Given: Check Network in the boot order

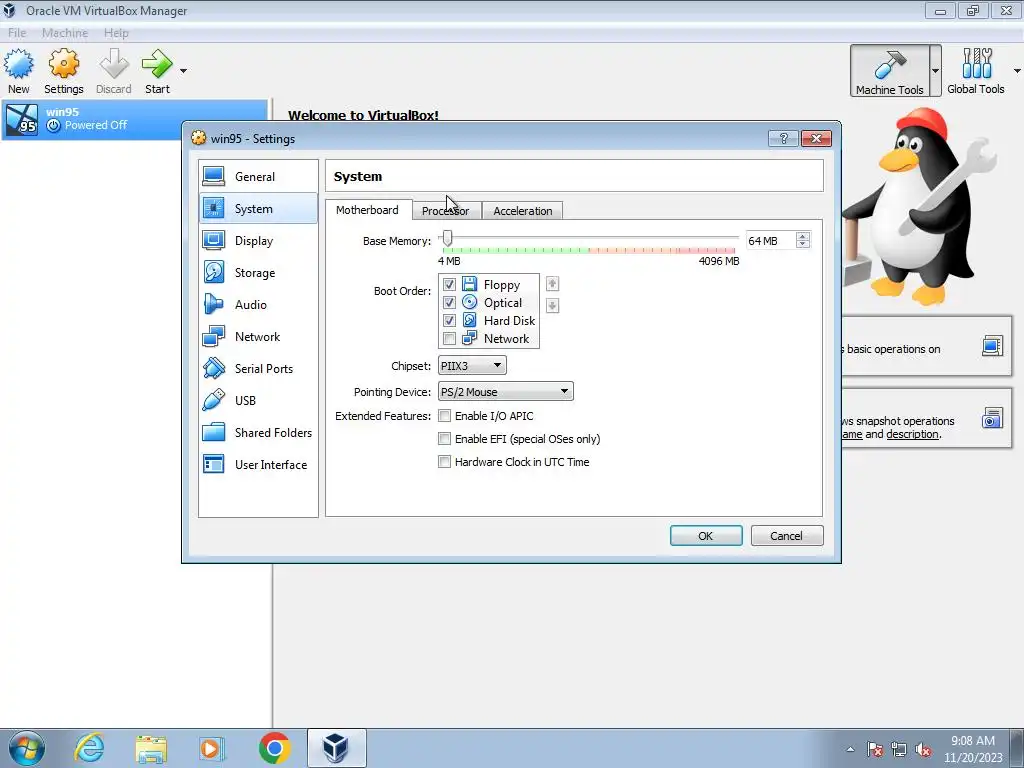Looking at the screenshot, I should [449, 338].
